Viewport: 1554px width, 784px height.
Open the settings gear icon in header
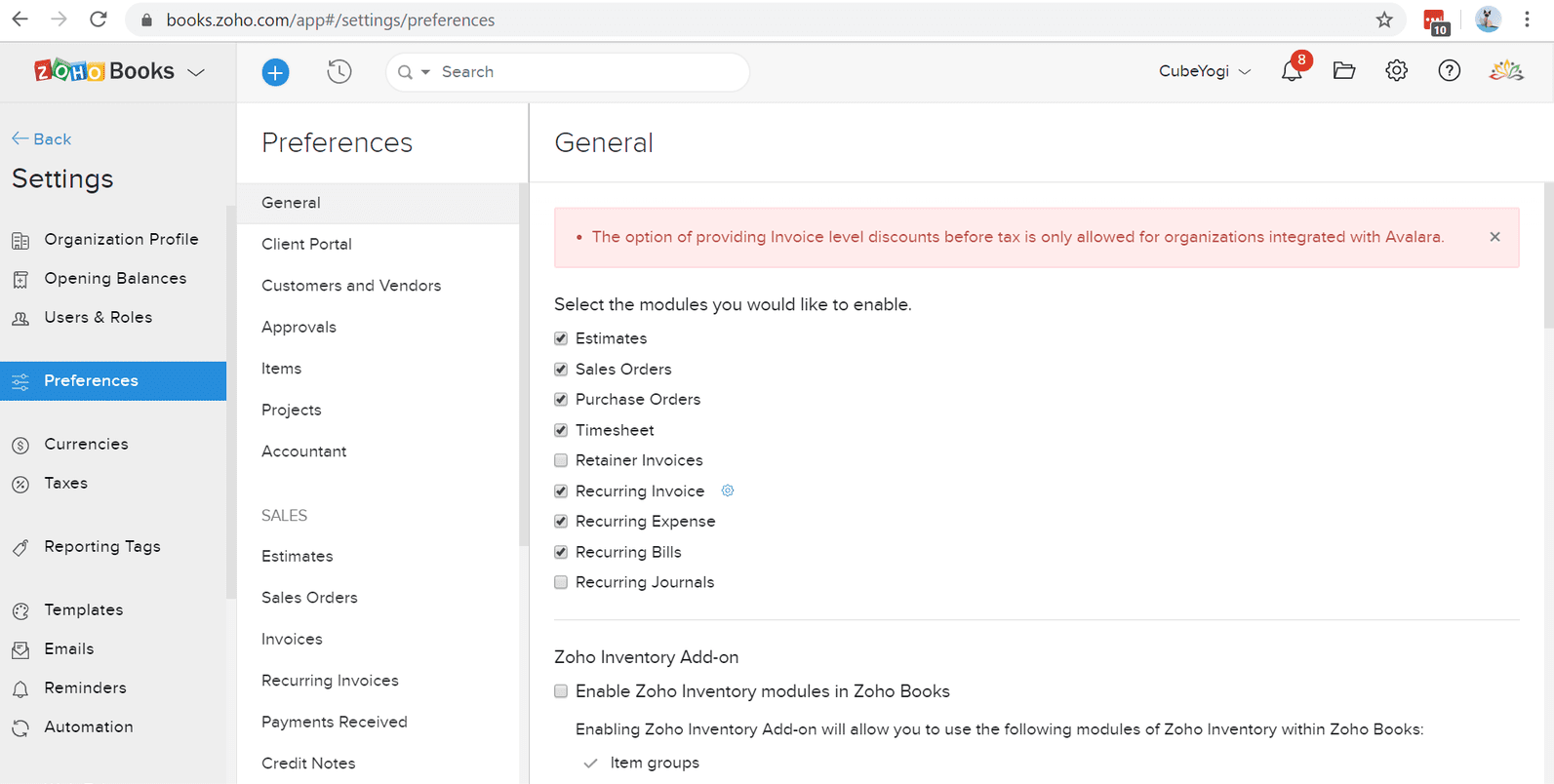tap(1397, 70)
